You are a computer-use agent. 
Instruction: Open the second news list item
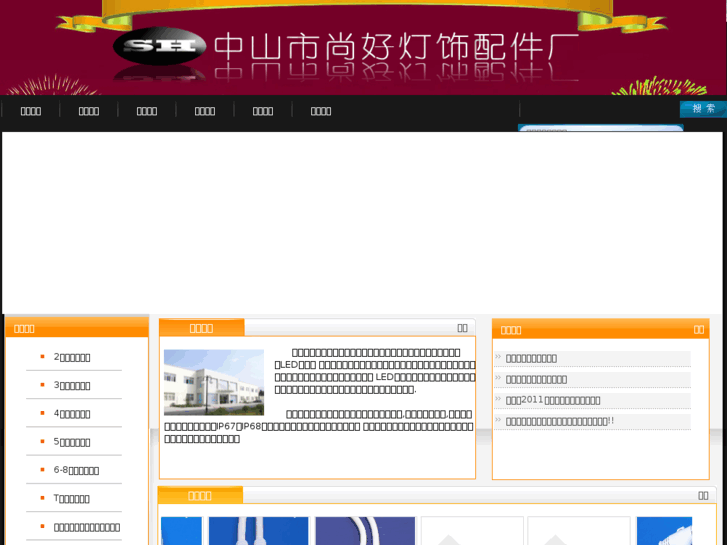coord(536,379)
